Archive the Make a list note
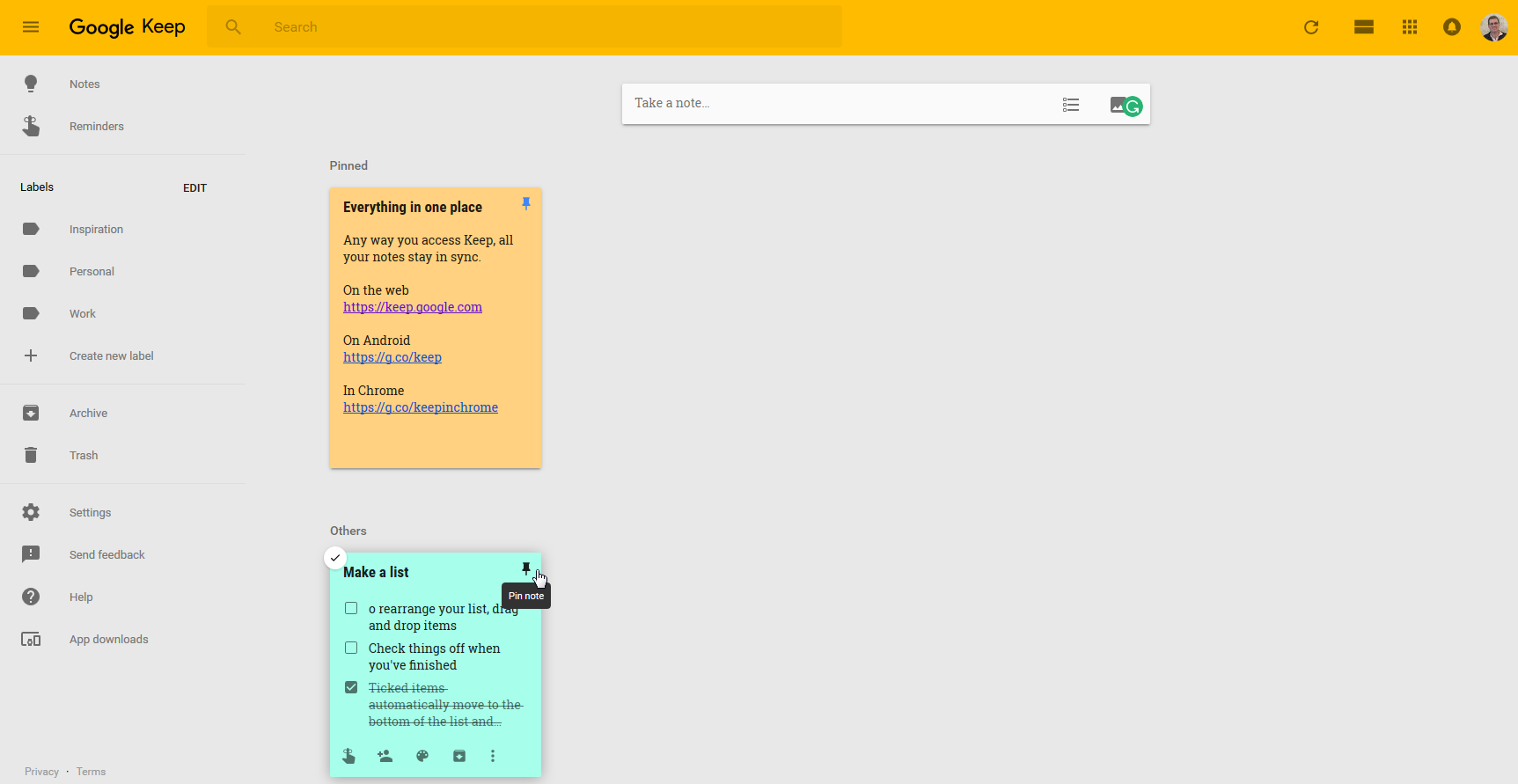The height and width of the screenshot is (784, 1518). tap(459, 756)
